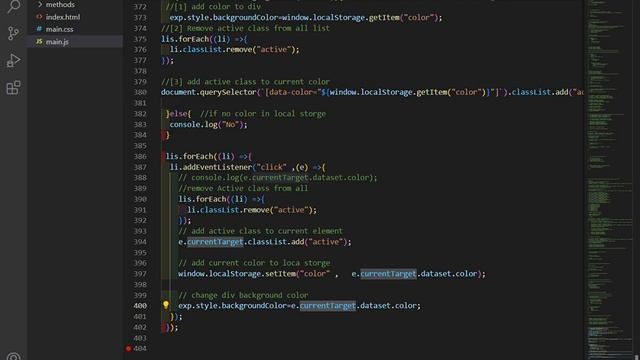The width and height of the screenshot is (640, 360).
Task: Open the Extensions view
Action: tap(13, 87)
